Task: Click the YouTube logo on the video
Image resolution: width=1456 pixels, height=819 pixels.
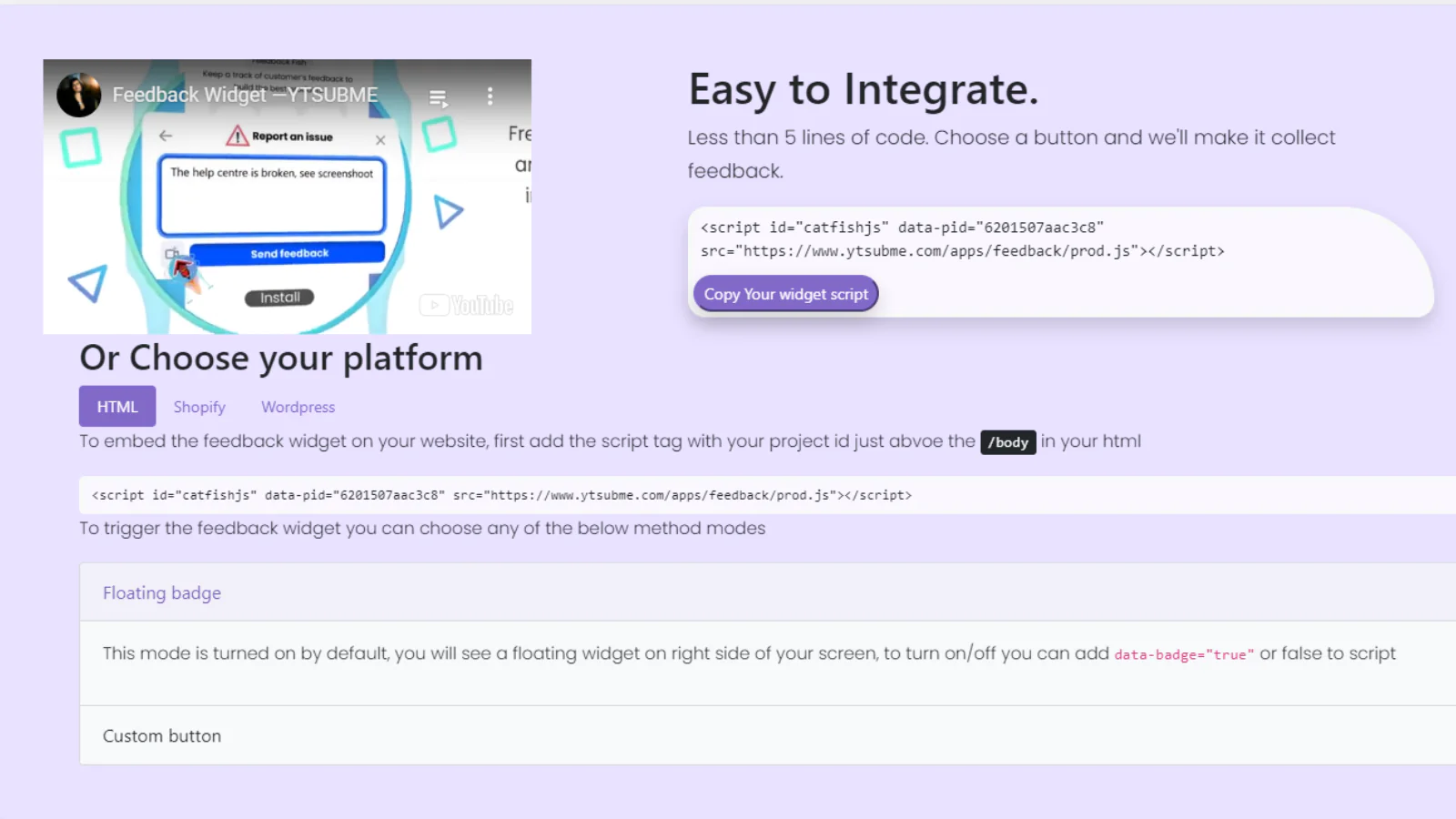Action: [467, 305]
